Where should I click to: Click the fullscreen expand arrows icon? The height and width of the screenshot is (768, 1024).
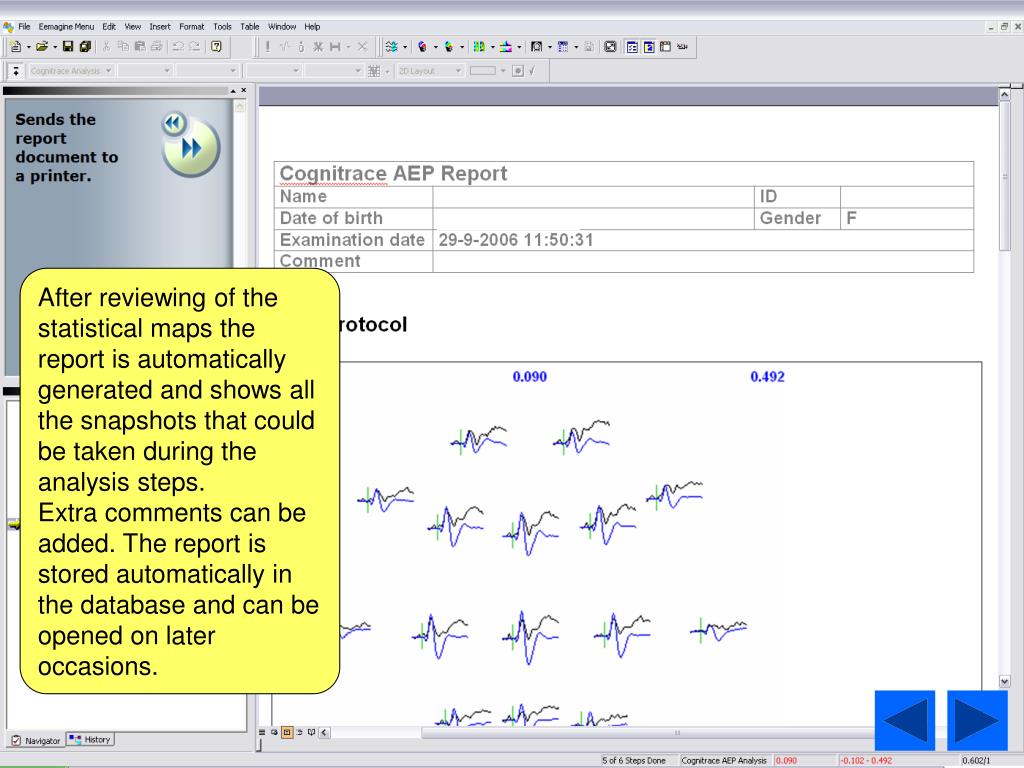[610, 46]
